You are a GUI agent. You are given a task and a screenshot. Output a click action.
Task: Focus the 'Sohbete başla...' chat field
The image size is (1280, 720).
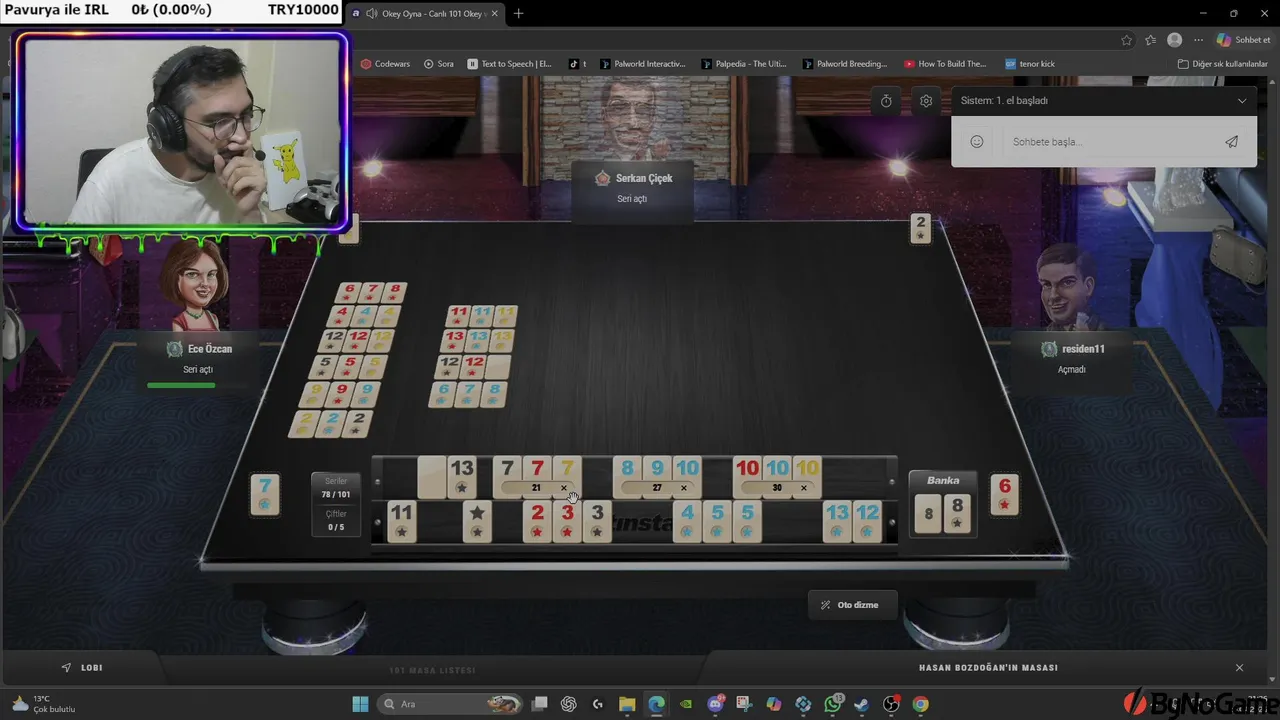point(1105,142)
